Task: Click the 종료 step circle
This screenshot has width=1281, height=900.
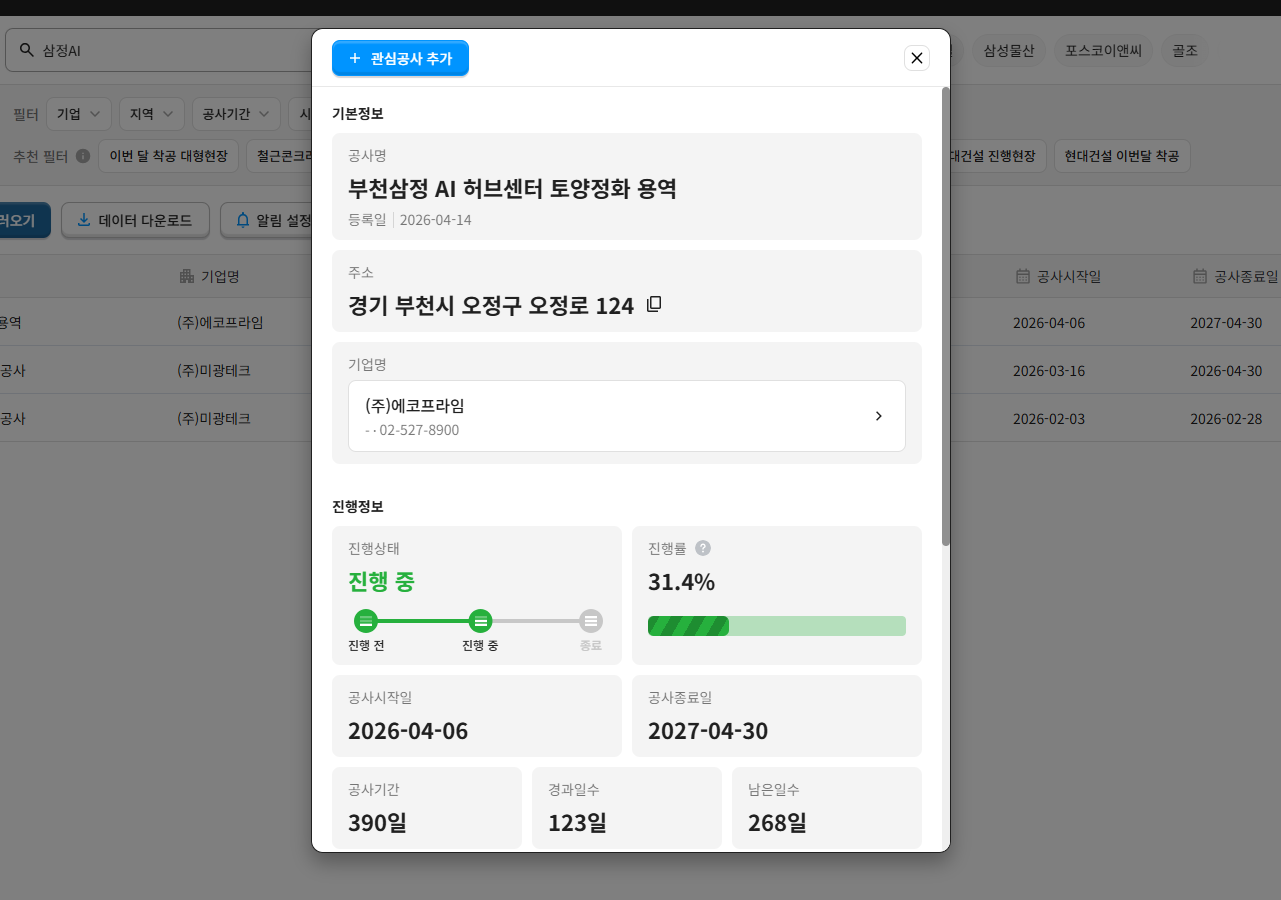Action: tap(591, 621)
